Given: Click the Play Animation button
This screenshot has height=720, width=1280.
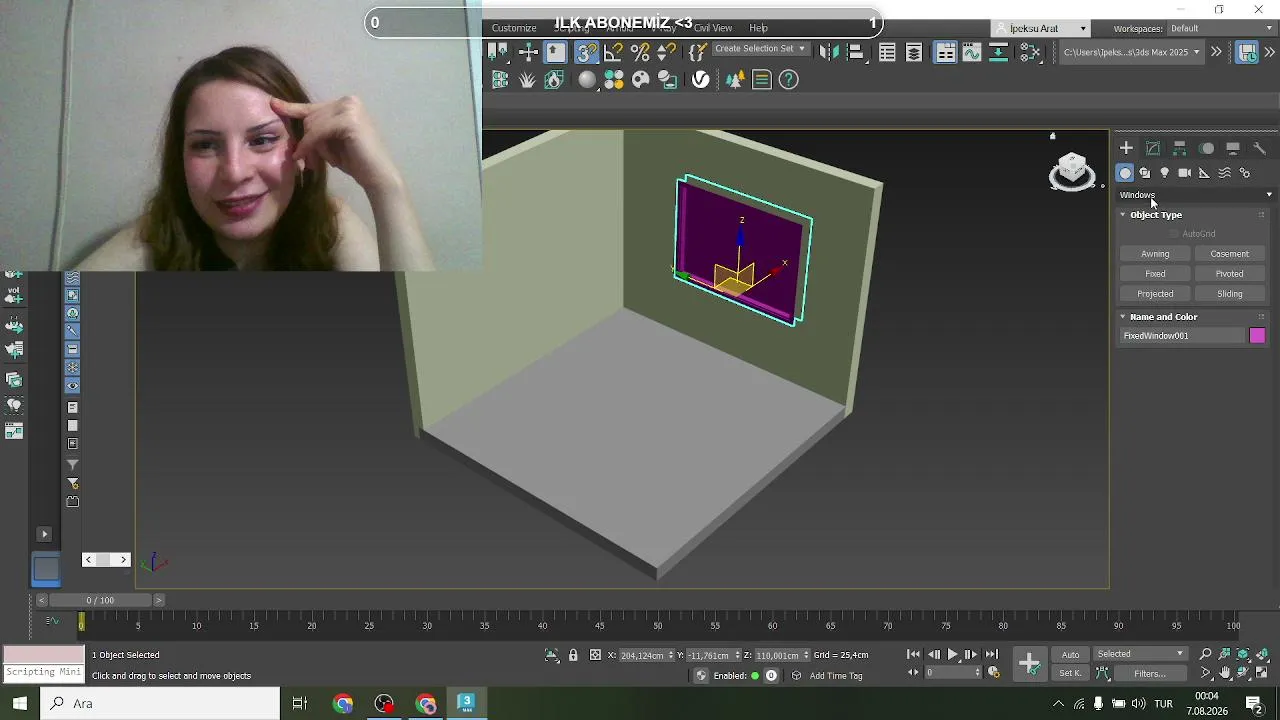Looking at the screenshot, I should [x=952, y=655].
